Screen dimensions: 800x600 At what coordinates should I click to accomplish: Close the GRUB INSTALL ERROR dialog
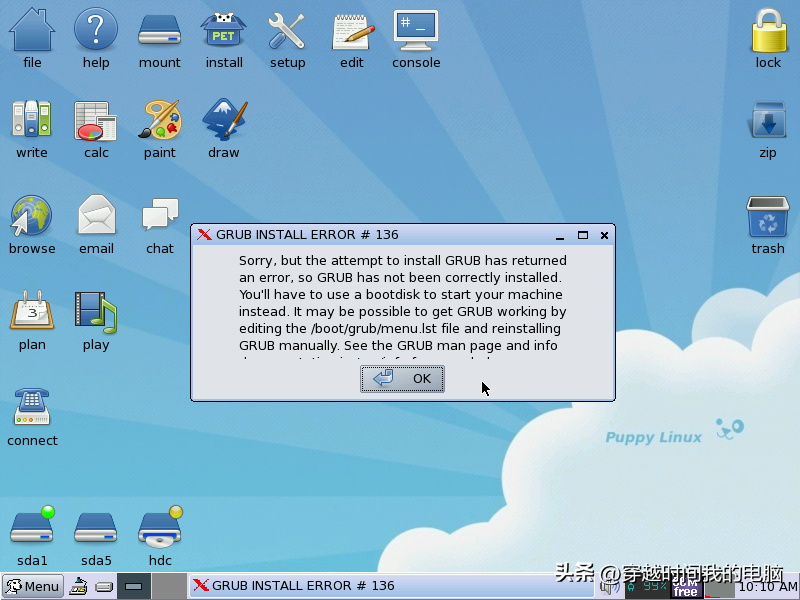[604, 235]
